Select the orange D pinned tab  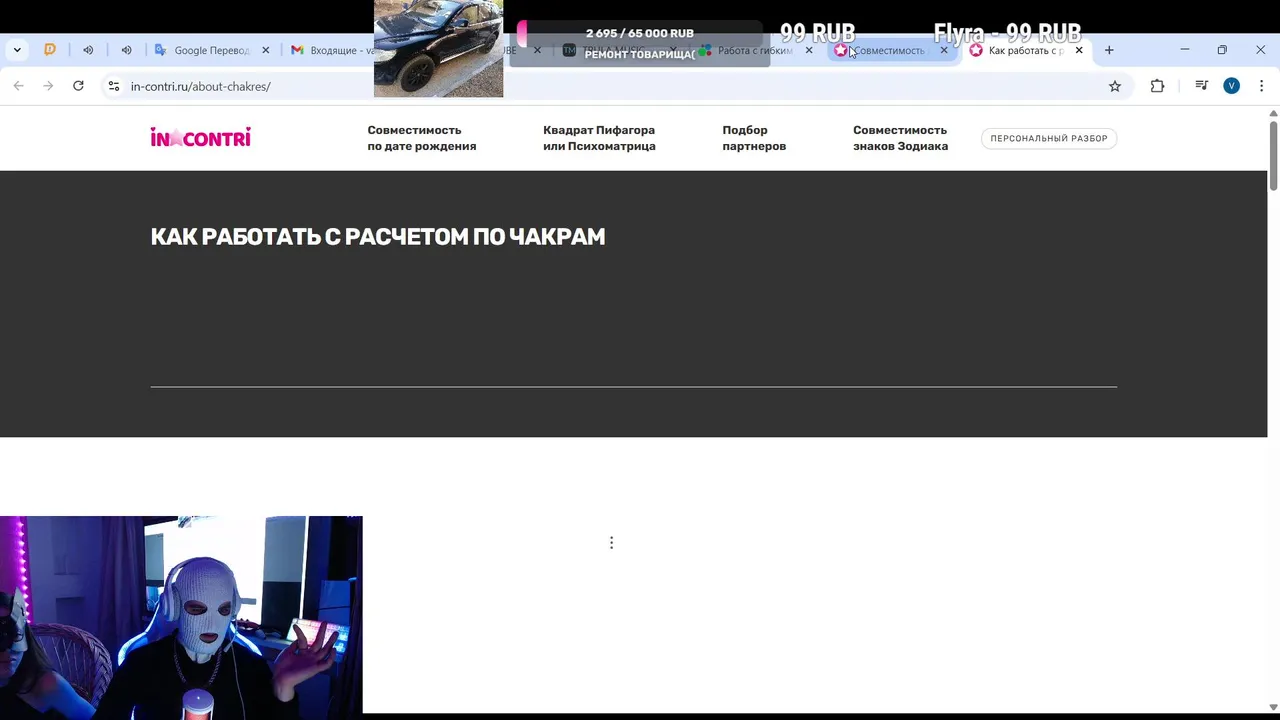point(50,50)
